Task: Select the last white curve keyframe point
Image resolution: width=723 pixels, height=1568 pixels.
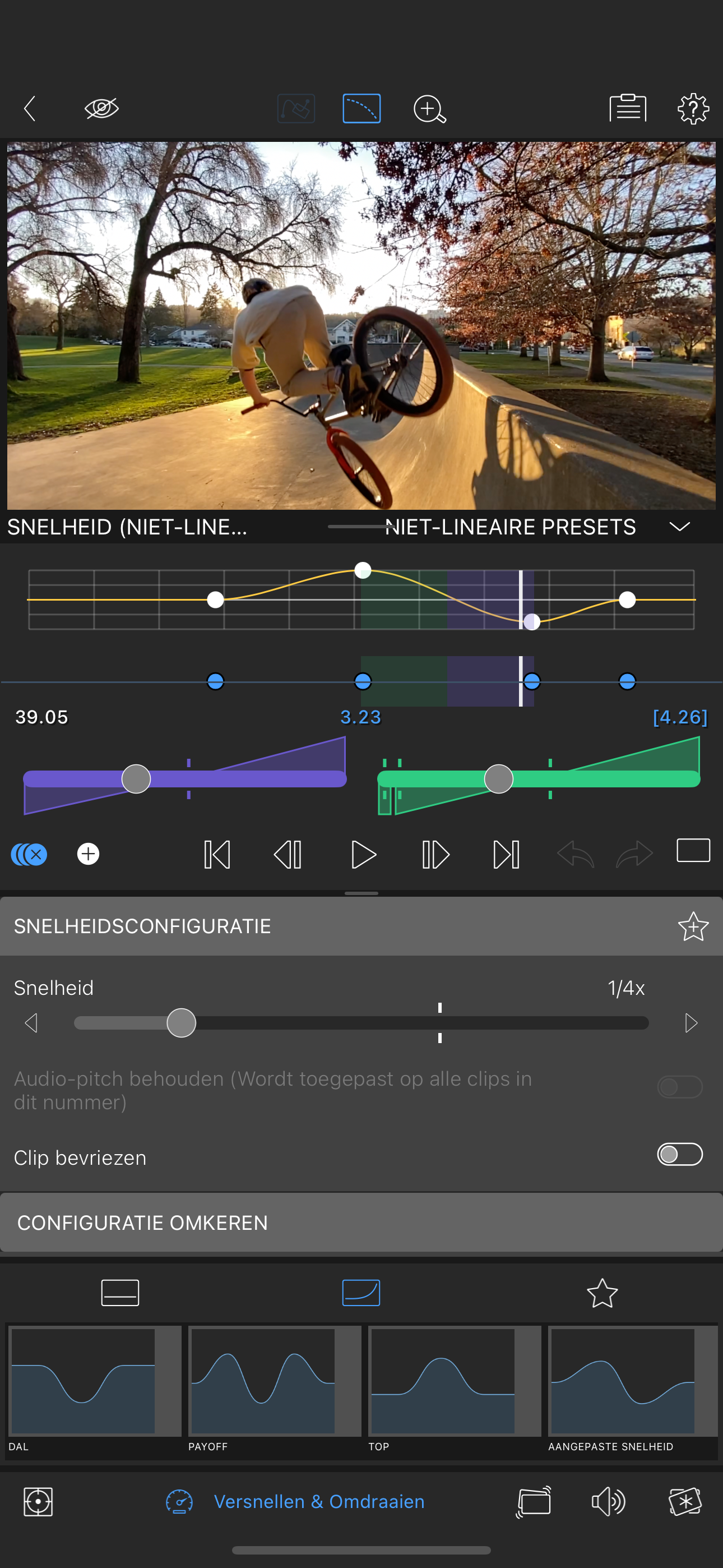Action: [627, 599]
